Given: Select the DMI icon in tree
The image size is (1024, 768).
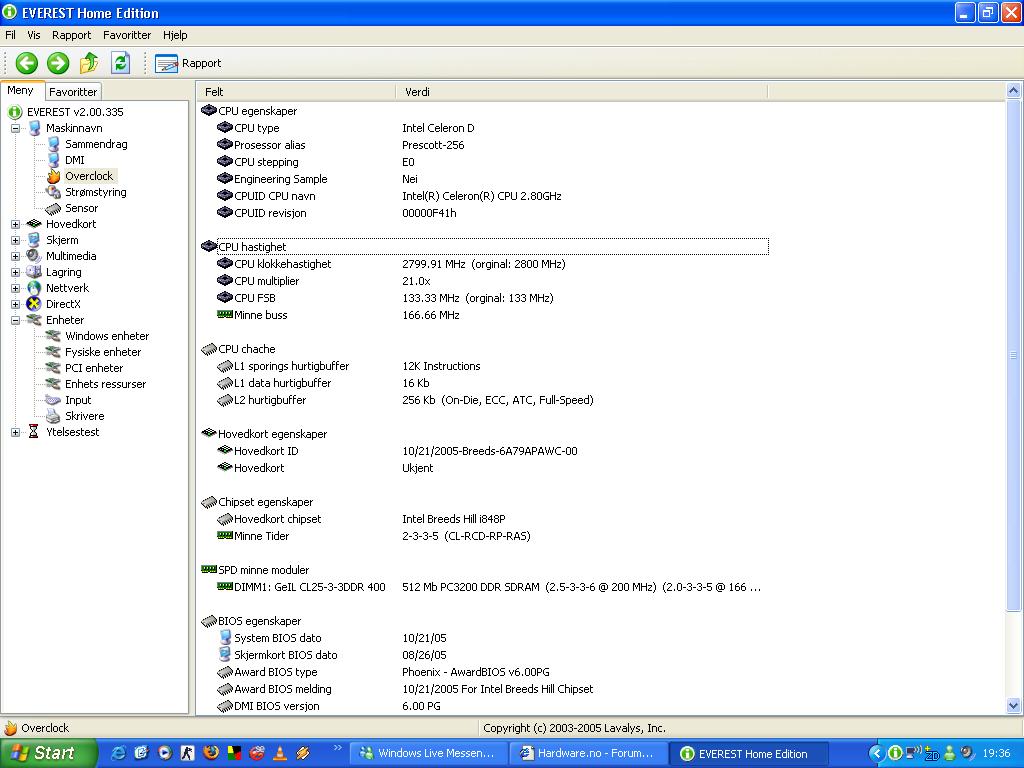Looking at the screenshot, I should pyautogui.click(x=54, y=160).
